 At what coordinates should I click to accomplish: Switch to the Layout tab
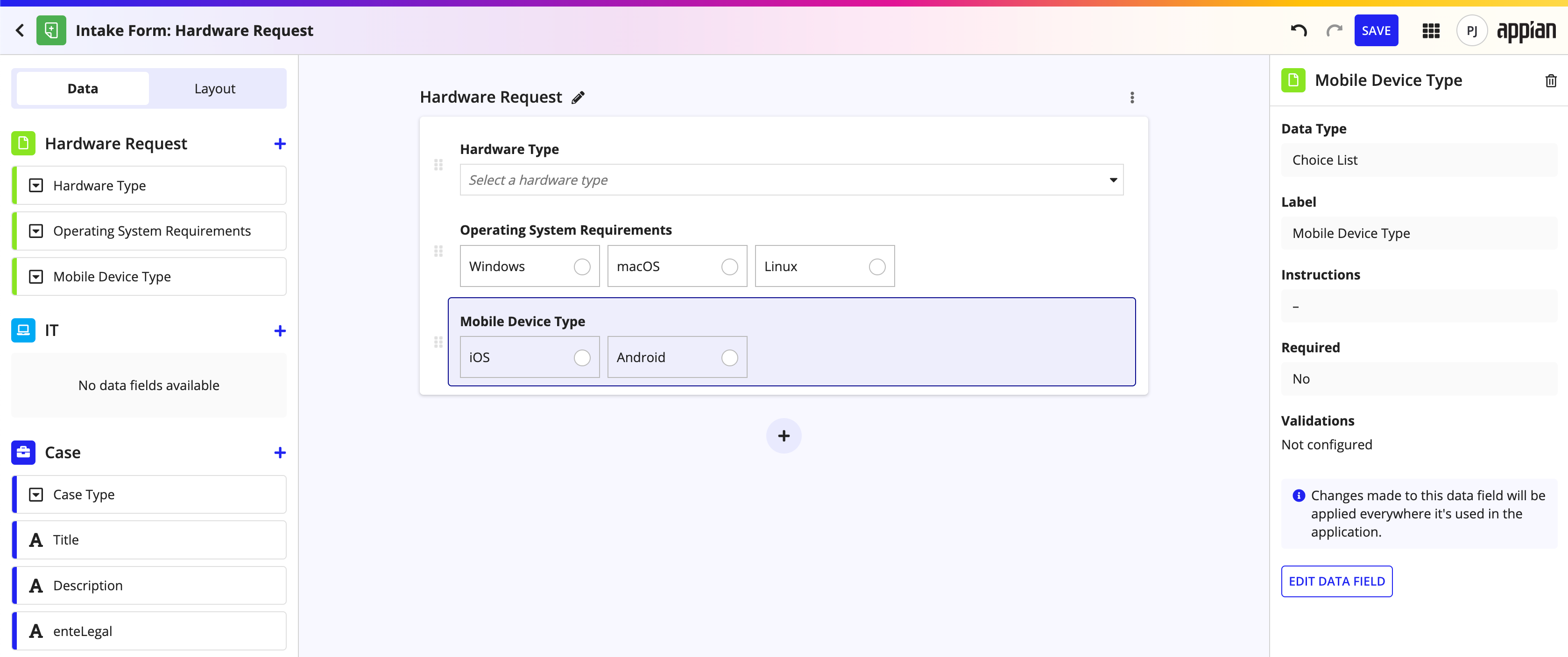[x=215, y=89]
